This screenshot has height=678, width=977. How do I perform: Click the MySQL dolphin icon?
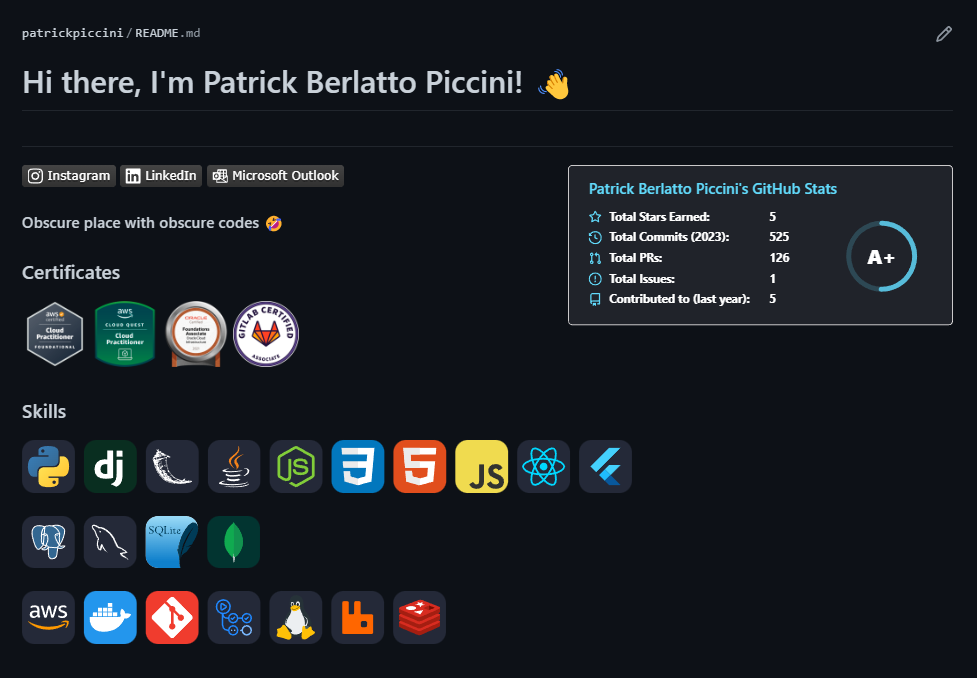pyautogui.click(x=110, y=542)
